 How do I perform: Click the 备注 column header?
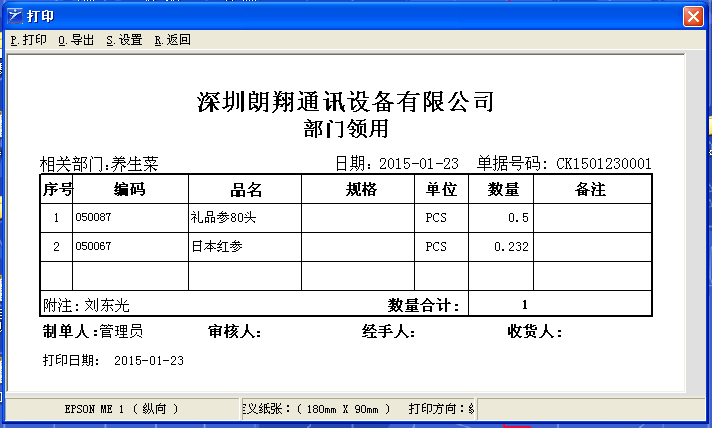592,190
